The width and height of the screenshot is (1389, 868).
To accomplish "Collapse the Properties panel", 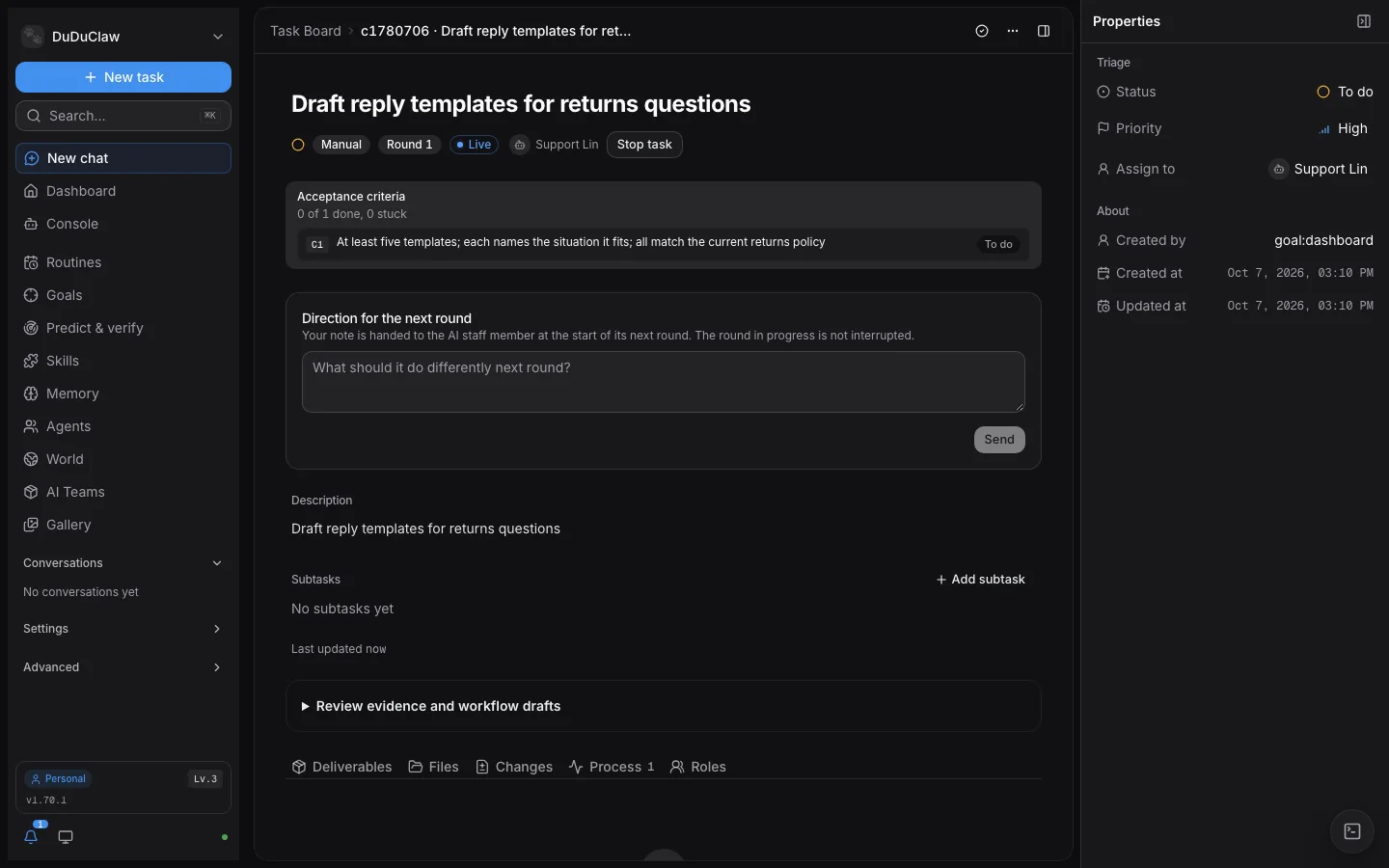I will [1364, 21].
